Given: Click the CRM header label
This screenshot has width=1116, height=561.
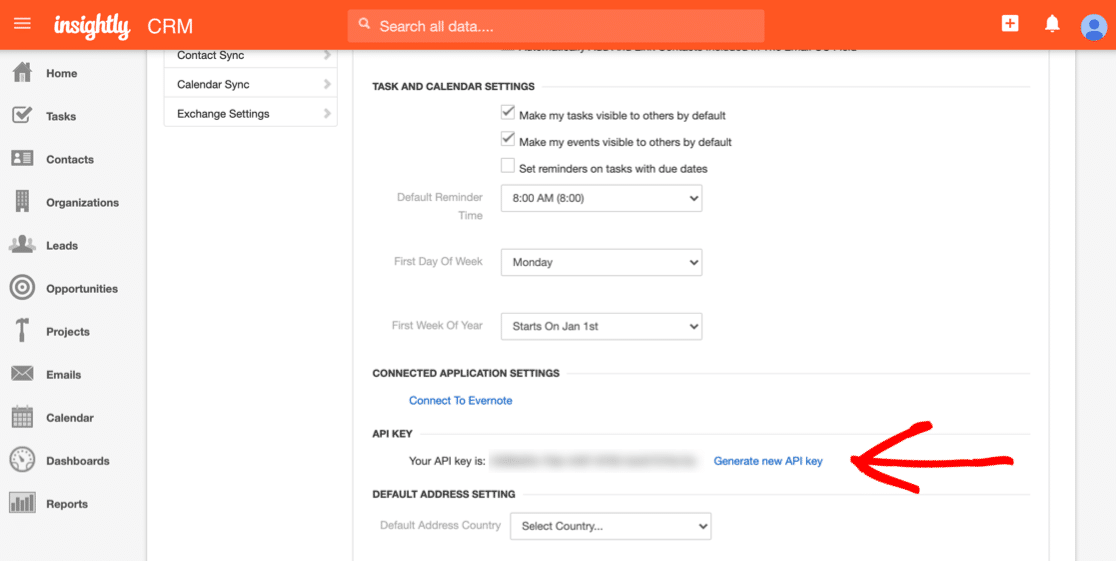Looking at the screenshot, I should [170, 26].
